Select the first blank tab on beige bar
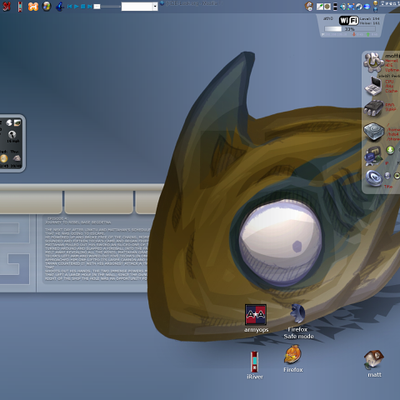This screenshot has height=400, width=400. coord(31,202)
